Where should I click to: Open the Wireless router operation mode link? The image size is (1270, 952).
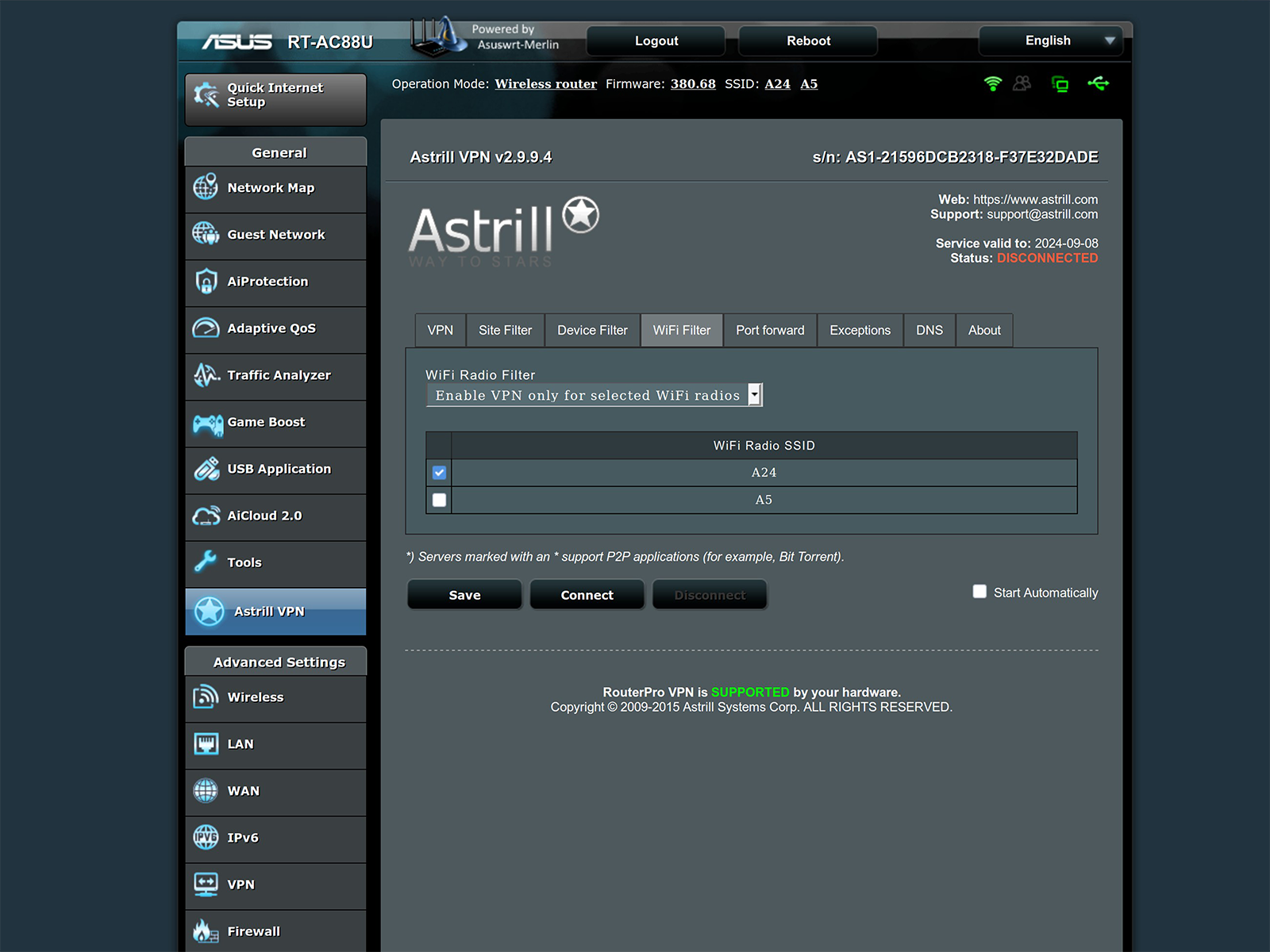point(546,84)
